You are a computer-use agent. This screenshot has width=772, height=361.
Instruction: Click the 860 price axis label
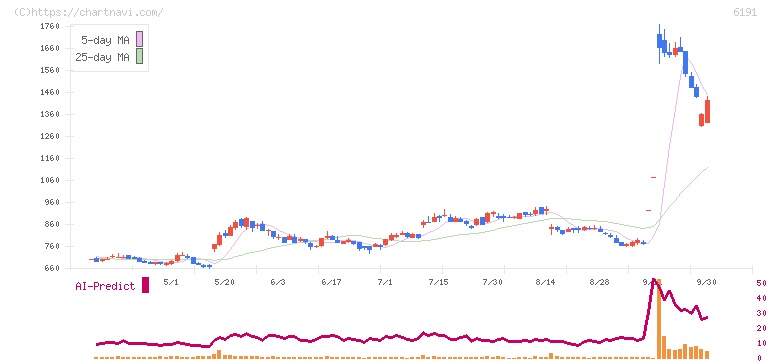[53, 225]
